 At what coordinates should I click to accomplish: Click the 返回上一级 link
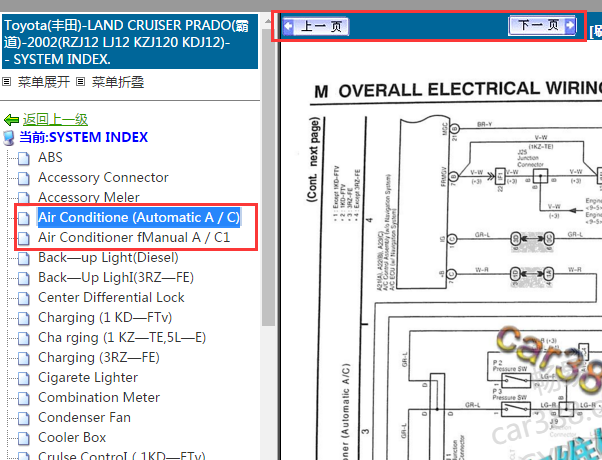(55, 119)
